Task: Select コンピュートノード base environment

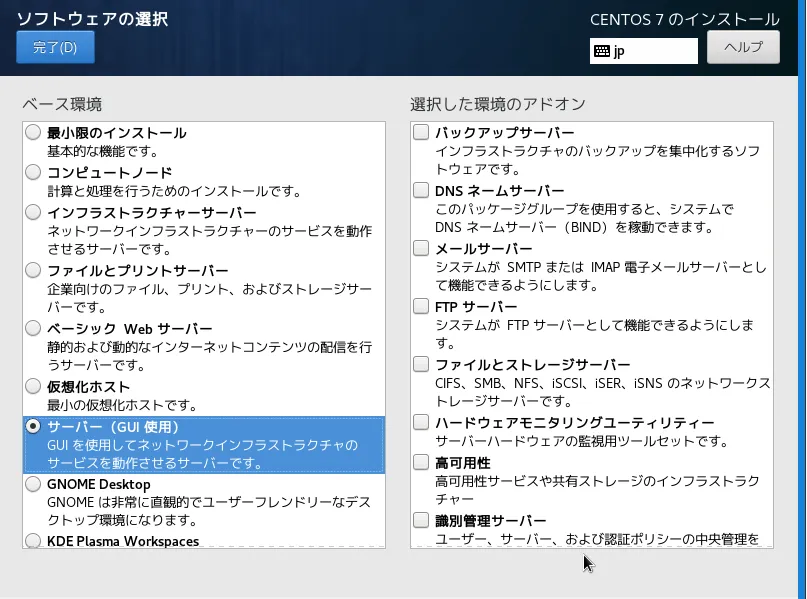Action: tap(33, 172)
